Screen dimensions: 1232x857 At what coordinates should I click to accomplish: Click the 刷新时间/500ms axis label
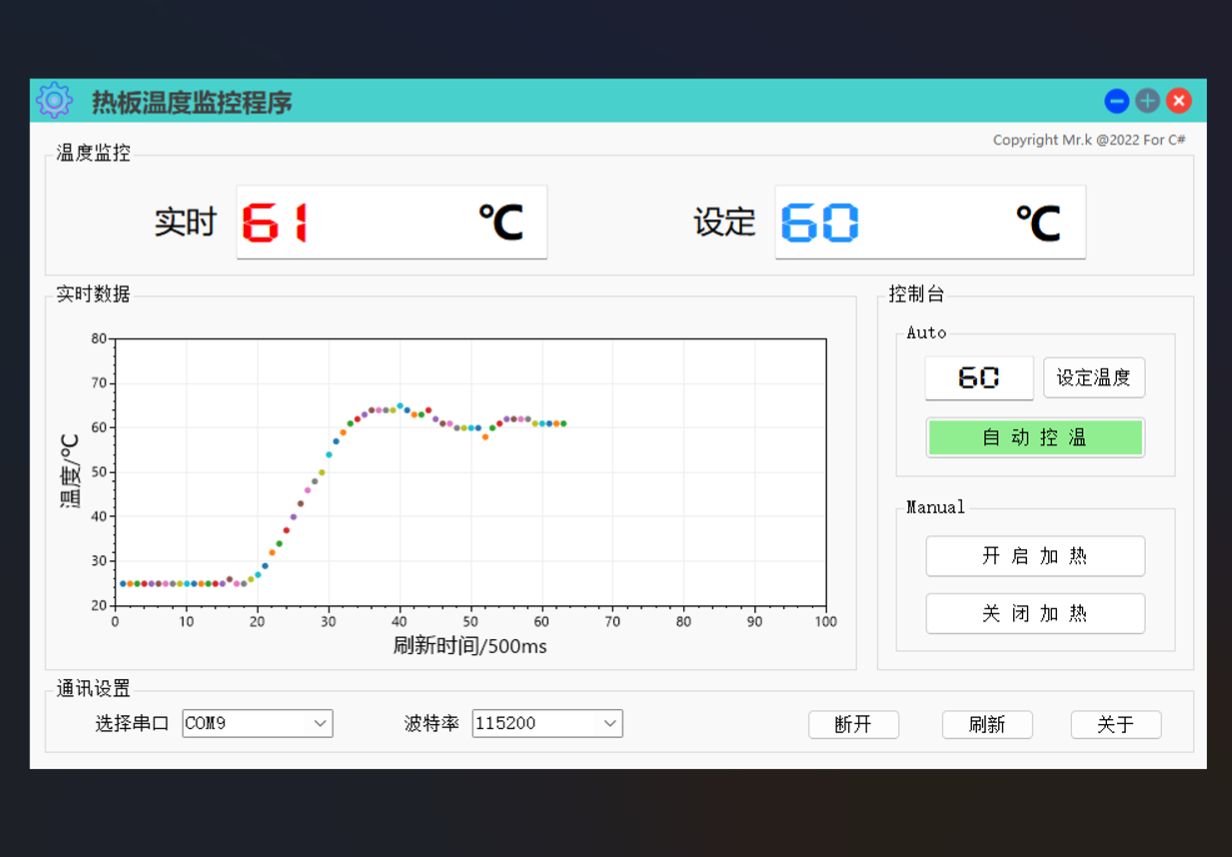tap(470, 646)
